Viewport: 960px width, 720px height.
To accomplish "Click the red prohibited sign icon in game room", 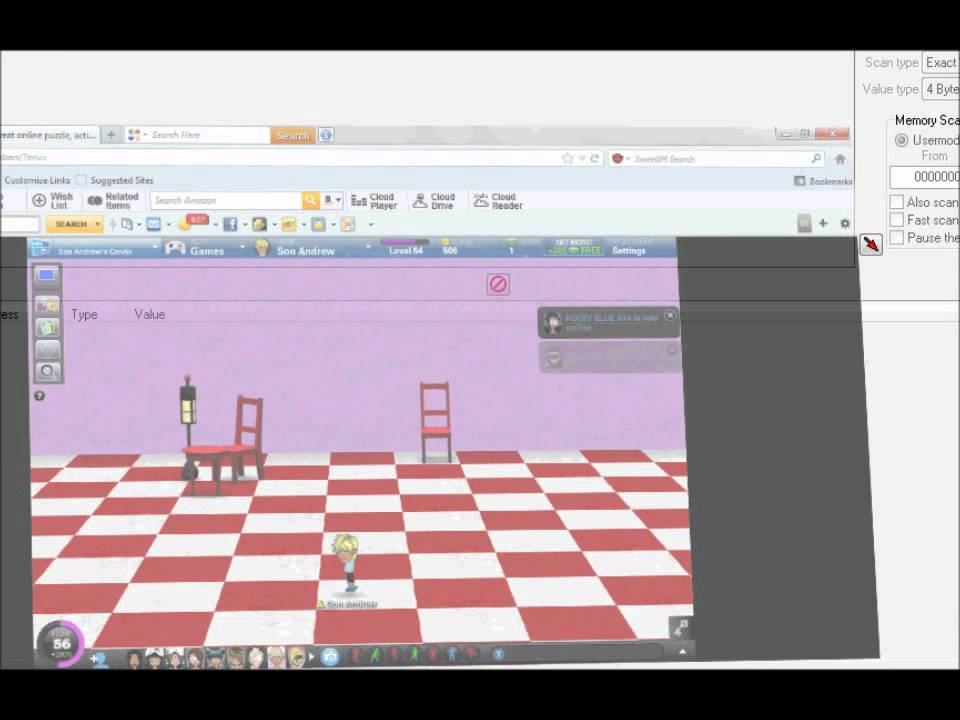I will [498, 284].
